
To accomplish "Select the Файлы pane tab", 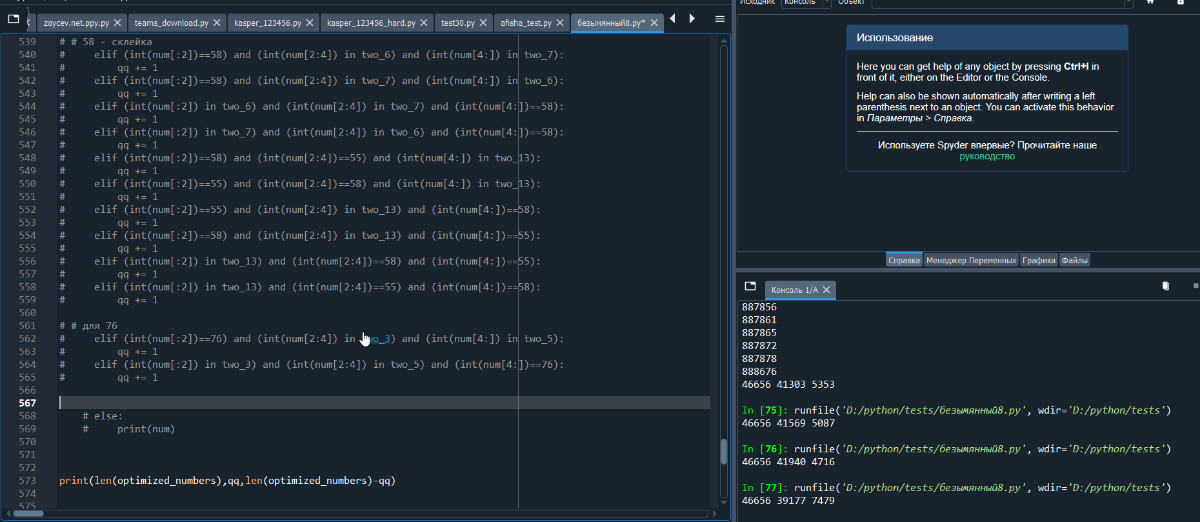I will pos(1074,260).
